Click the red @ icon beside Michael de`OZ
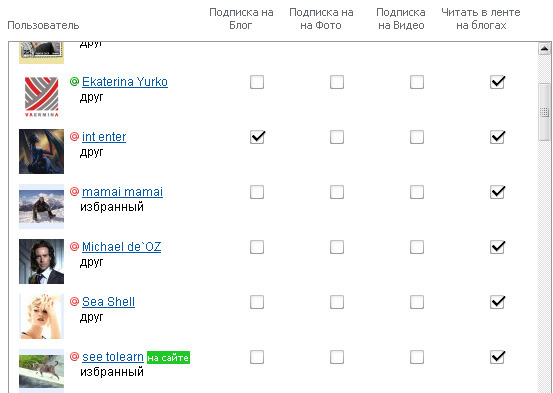This screenshot has height=393, width=553. [74, 246]
